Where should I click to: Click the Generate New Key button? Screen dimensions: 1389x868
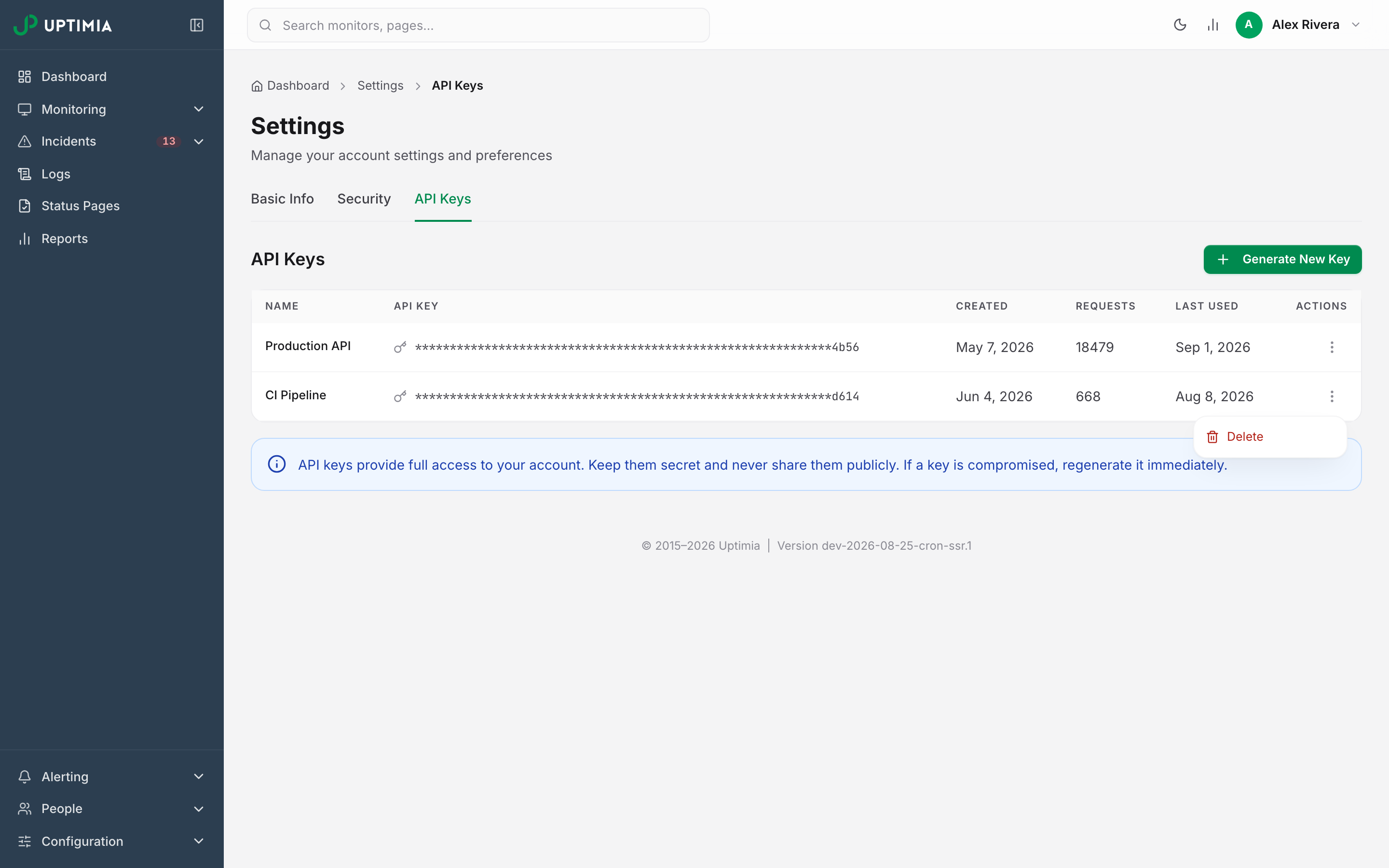pyautogui.click(x=1282, y=259)
